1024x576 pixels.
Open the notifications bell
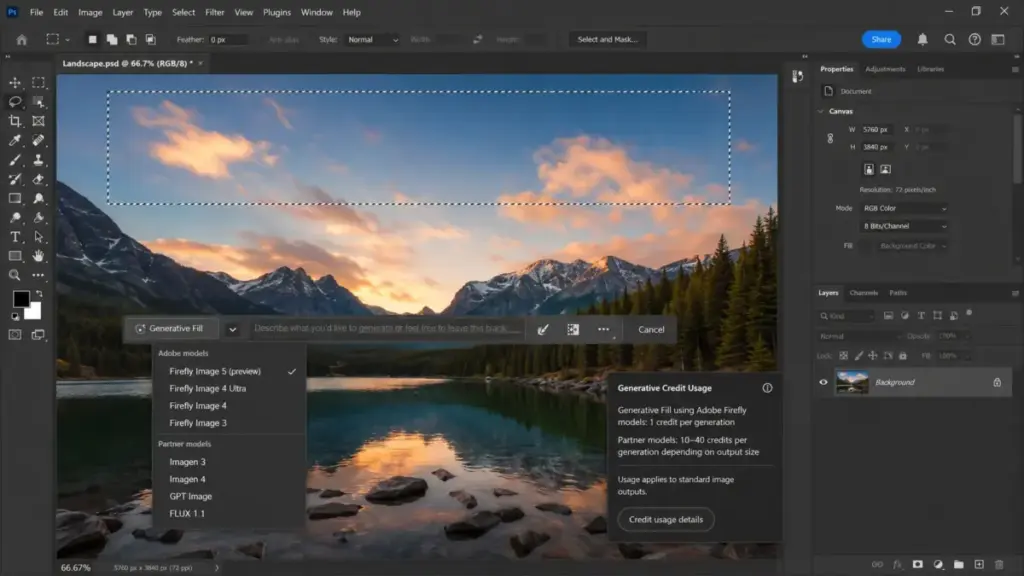(x=922, y=40)
